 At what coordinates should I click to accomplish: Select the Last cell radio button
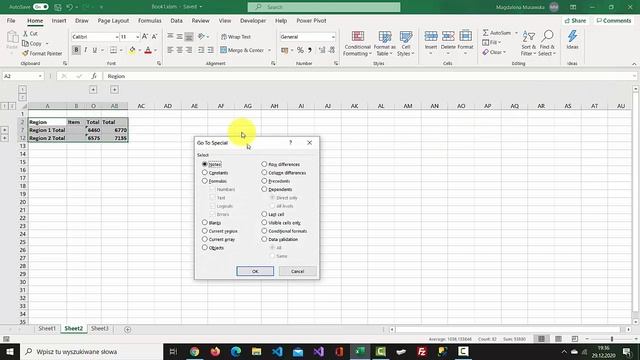tap(264, 214)
